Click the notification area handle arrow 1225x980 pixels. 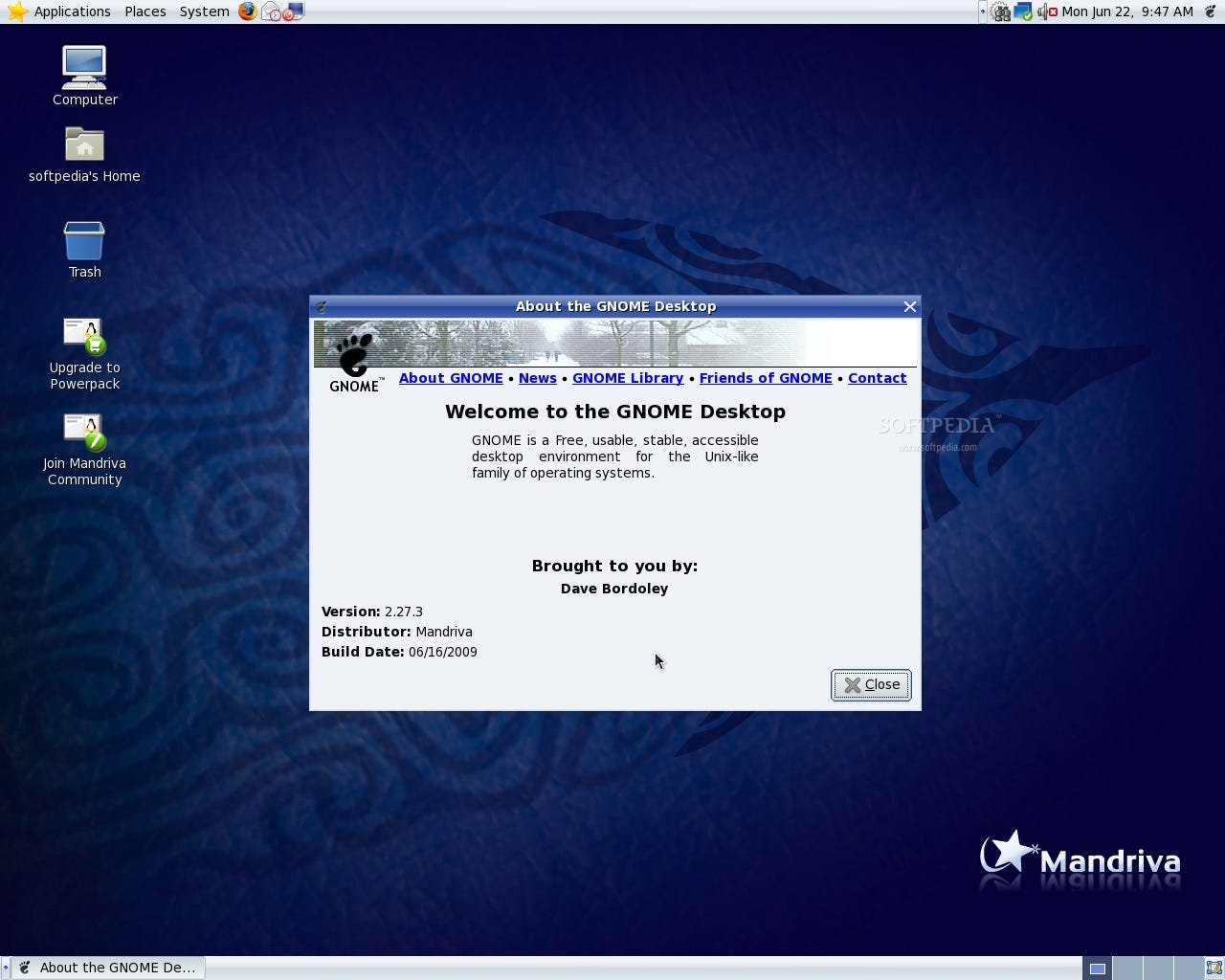983,11
